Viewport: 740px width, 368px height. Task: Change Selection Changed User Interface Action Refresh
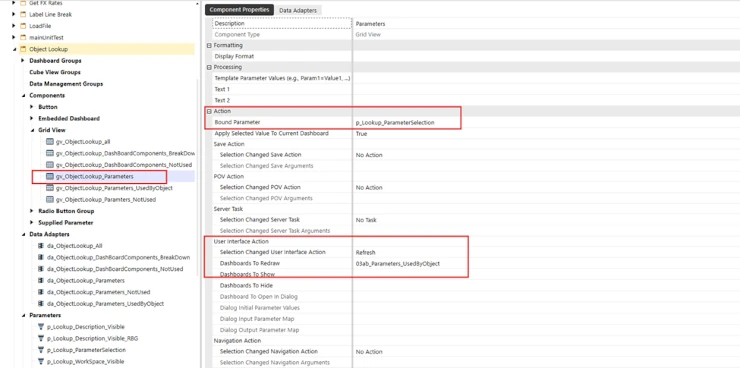coord(546,252)
